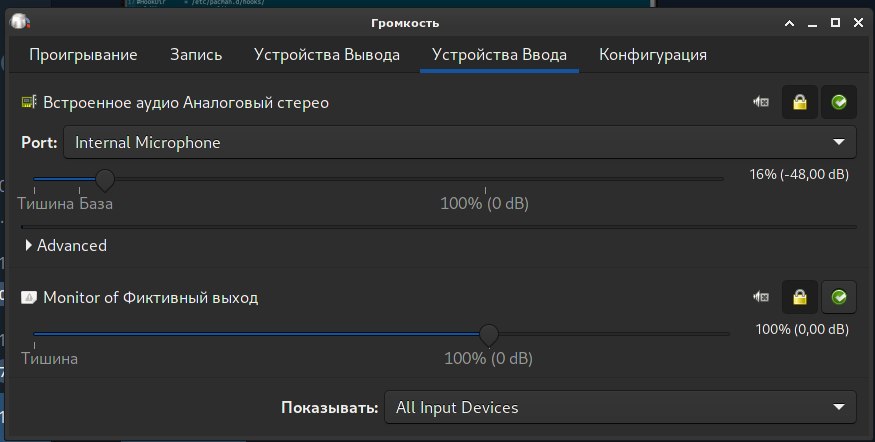Set built-in audio as fallback device
The image size is (875, 442).
tap(839, 102)
